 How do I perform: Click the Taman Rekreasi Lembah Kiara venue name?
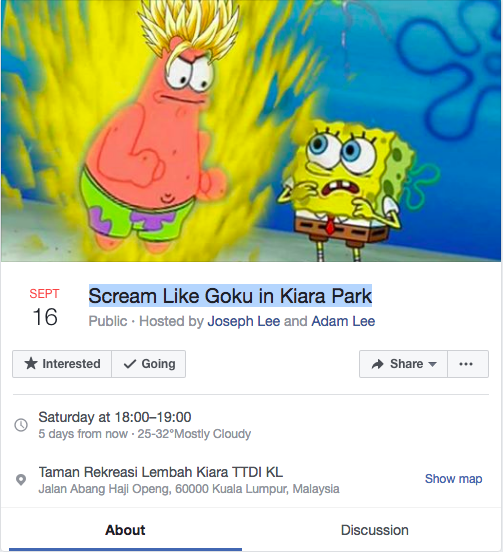(x=161, y=472)
